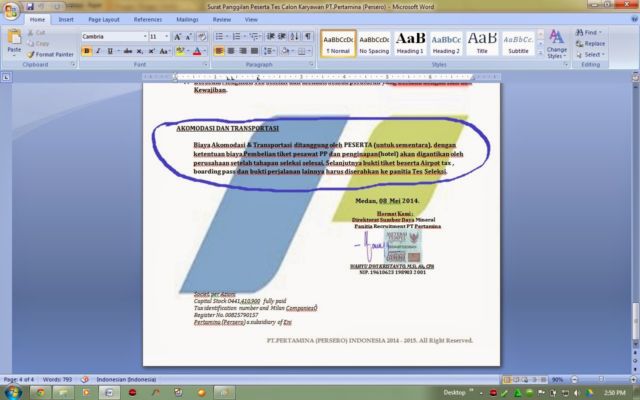Open the Mailings ribbon tab

[x=187, y=20]
